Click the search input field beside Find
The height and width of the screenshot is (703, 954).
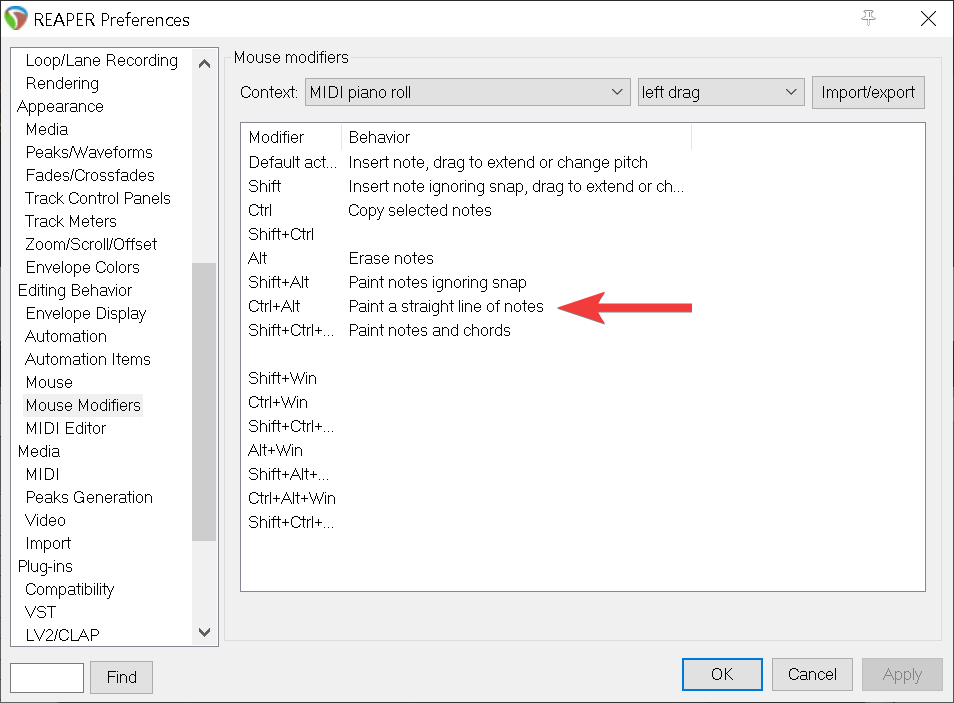(47, 677)
